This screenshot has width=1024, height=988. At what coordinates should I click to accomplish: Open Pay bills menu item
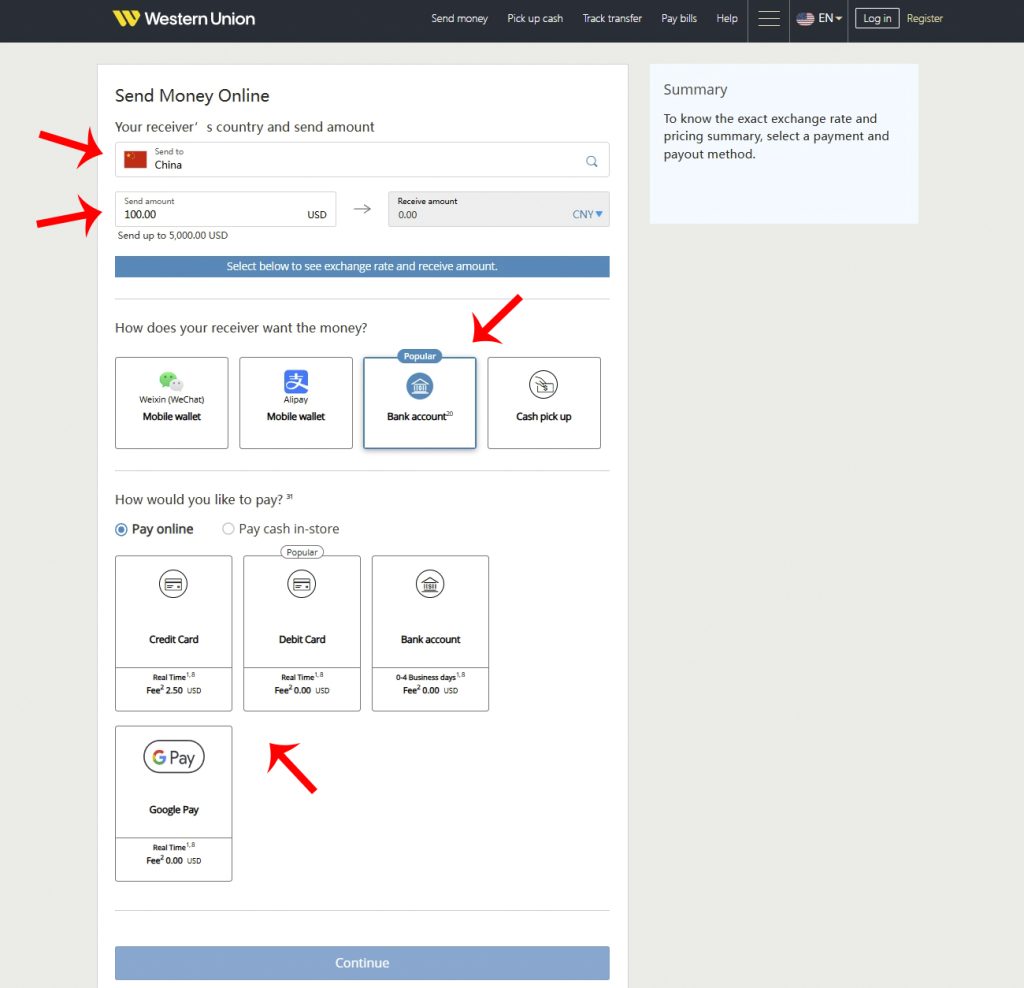click(679, 18)
